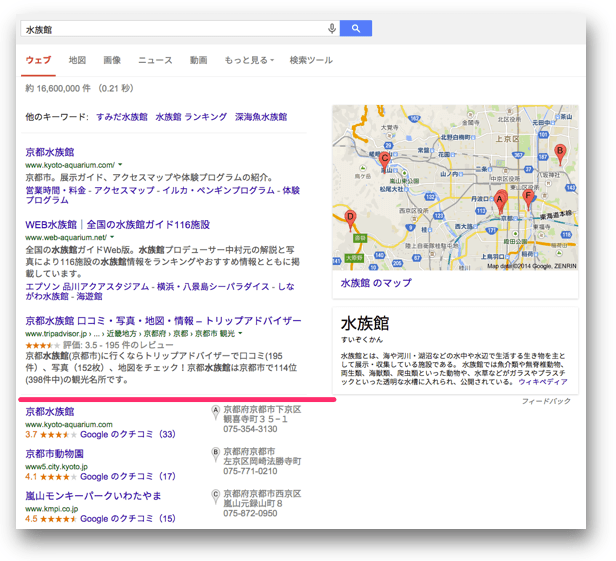Click address 京都府京都市下京区 text

click(x=262, y=410)
